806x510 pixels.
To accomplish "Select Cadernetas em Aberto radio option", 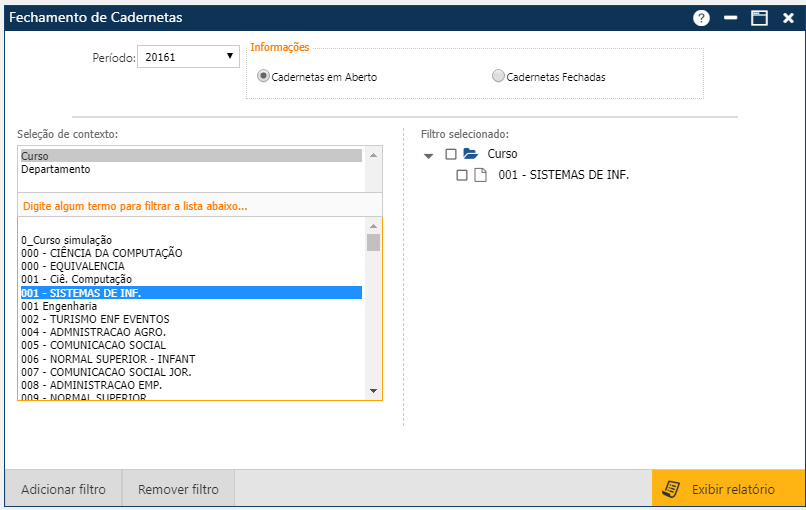I will 263,76.
